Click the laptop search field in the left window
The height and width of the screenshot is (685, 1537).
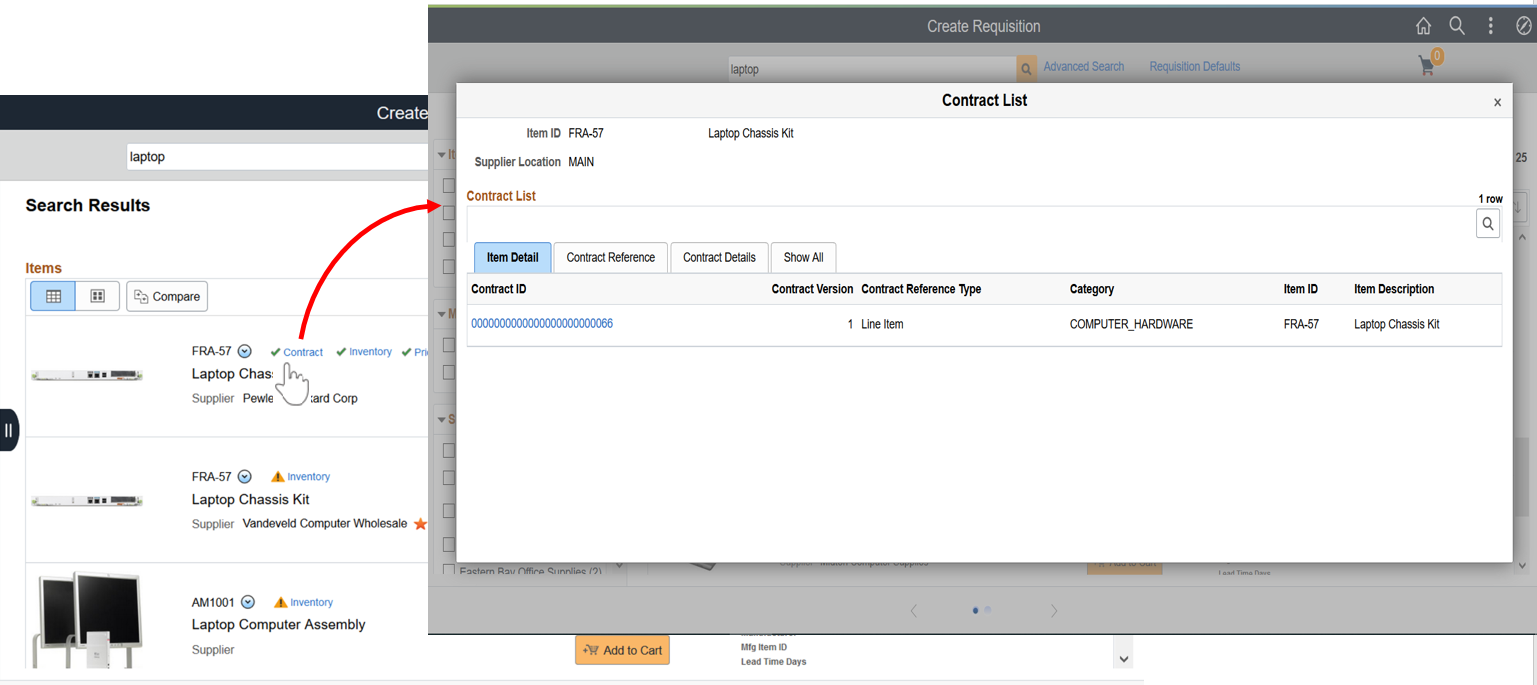276,156
